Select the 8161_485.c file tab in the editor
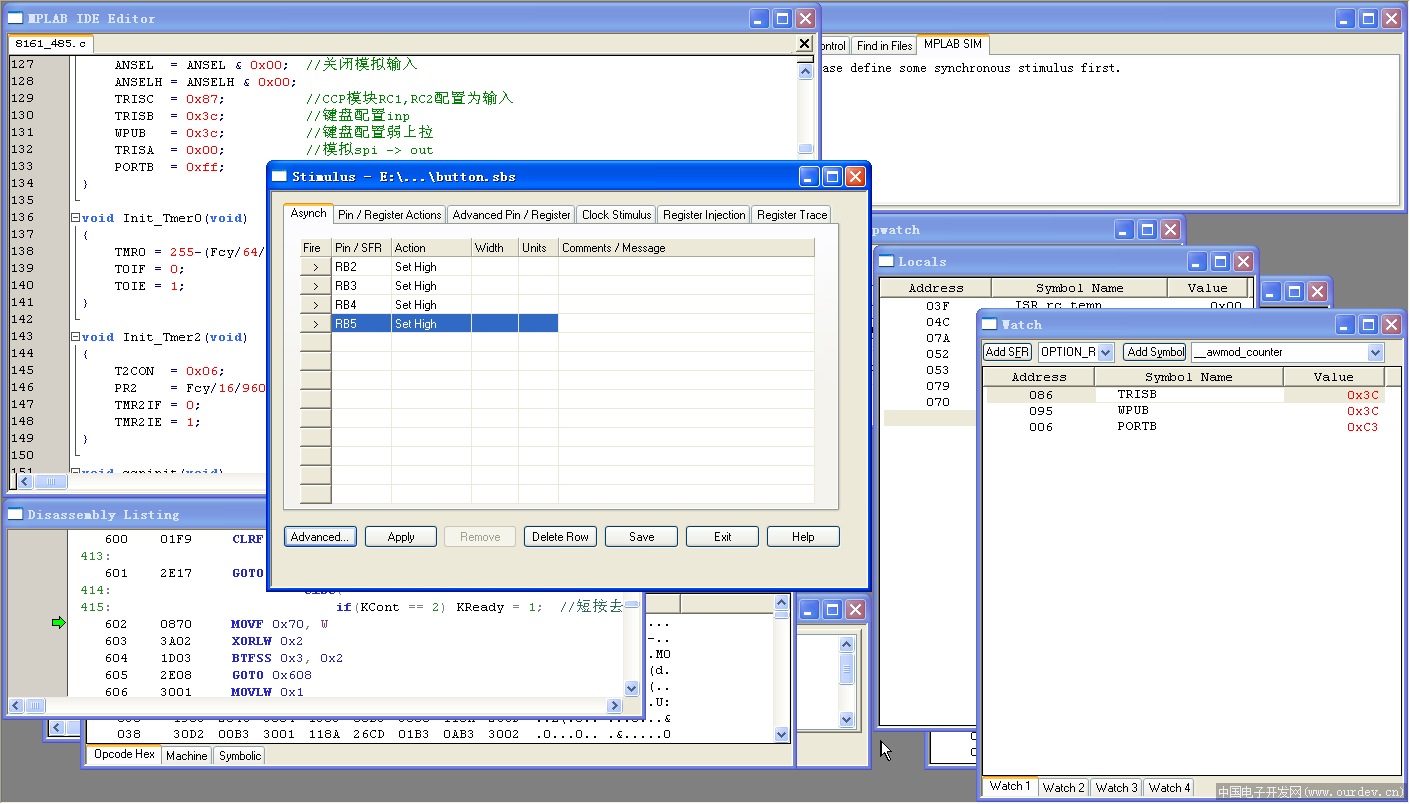Screen dimensions: 1410x804 pos(51,44)
